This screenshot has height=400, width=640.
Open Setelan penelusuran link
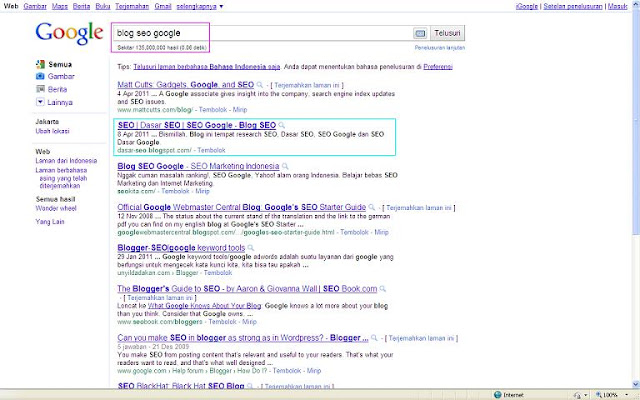click(x=573, y=6)
